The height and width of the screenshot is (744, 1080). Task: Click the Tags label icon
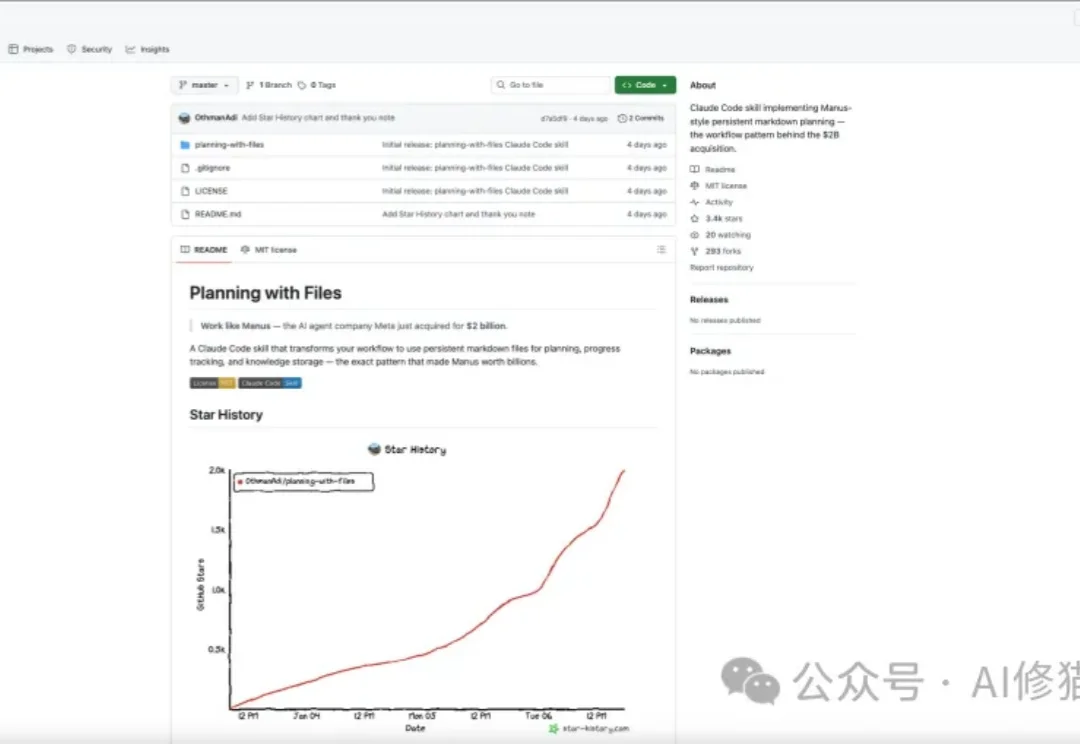pos(302,85)
